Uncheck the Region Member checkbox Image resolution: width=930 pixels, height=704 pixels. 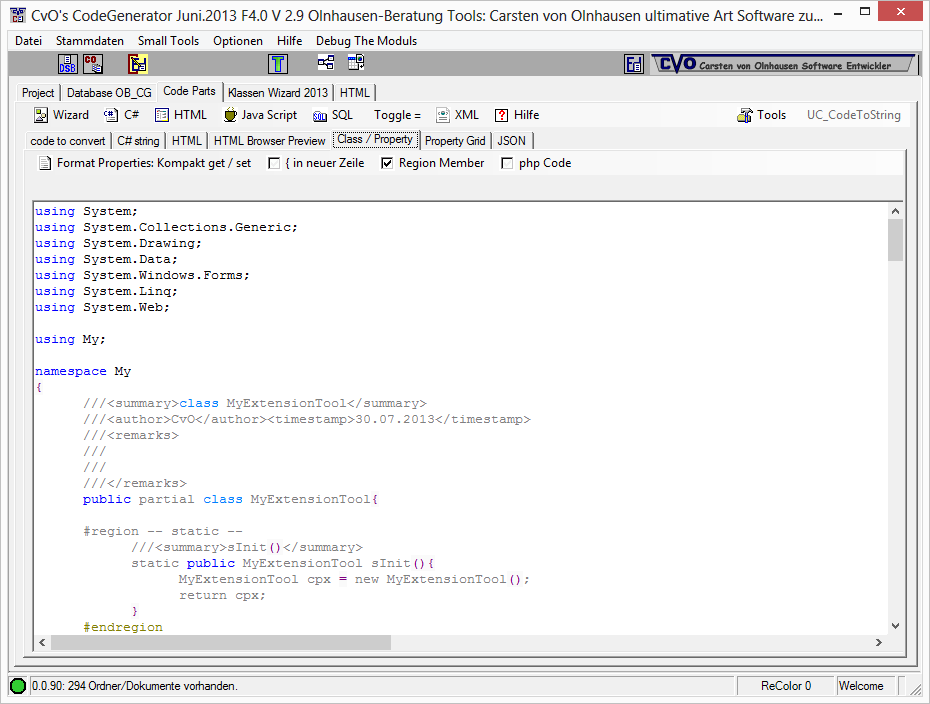coord(387,163)
